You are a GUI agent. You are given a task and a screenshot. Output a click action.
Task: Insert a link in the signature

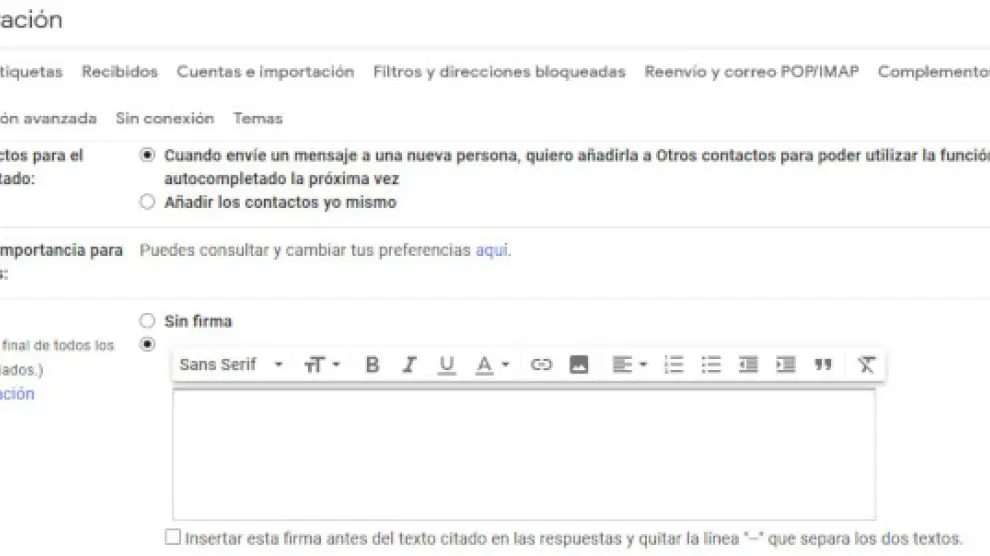pos(541,365)
